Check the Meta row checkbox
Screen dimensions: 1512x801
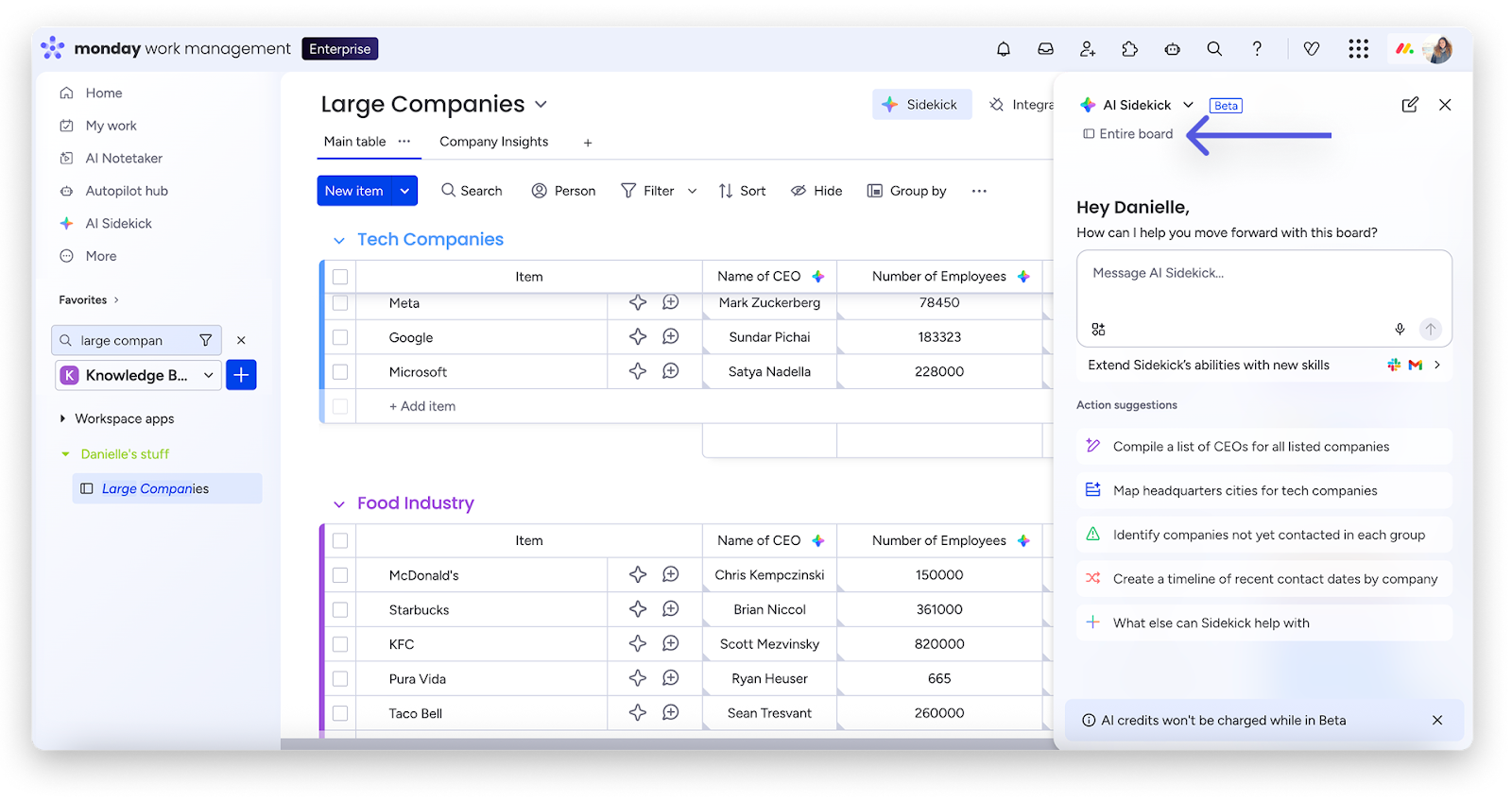pyautogui.click(x=340, y=303)
